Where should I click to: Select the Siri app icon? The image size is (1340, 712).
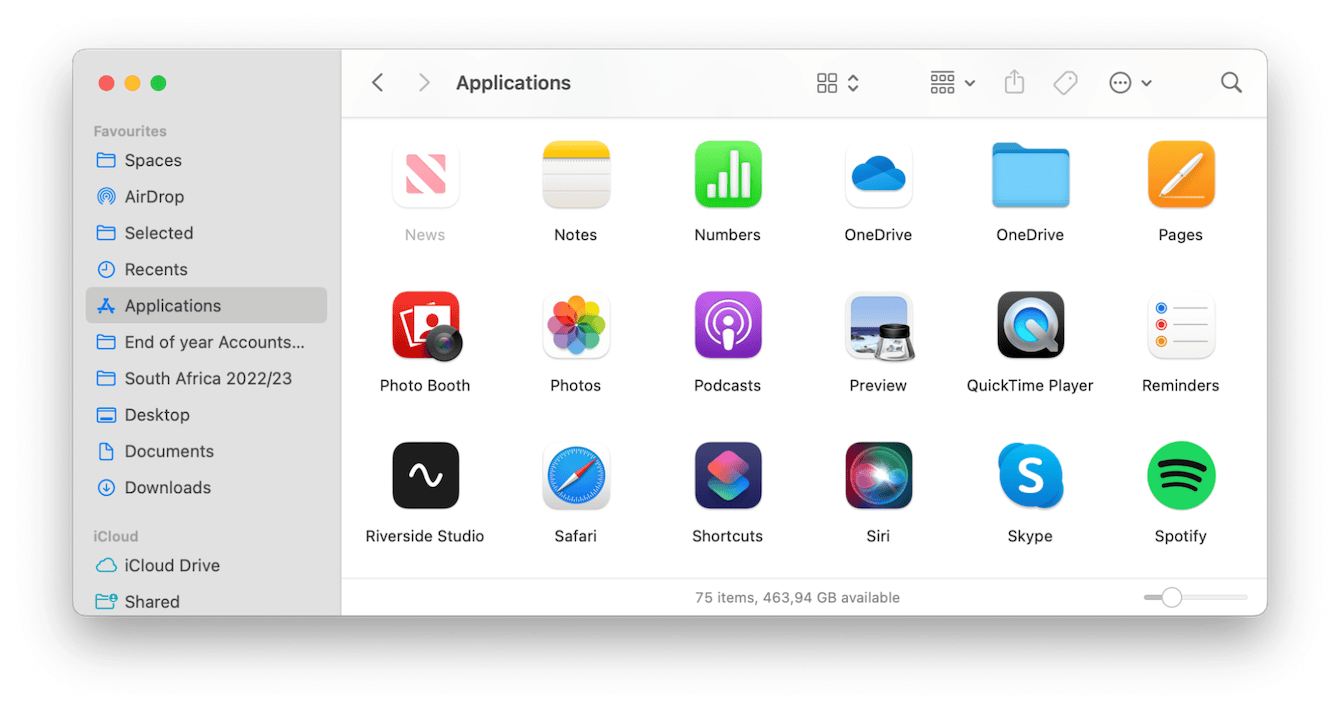878,476
